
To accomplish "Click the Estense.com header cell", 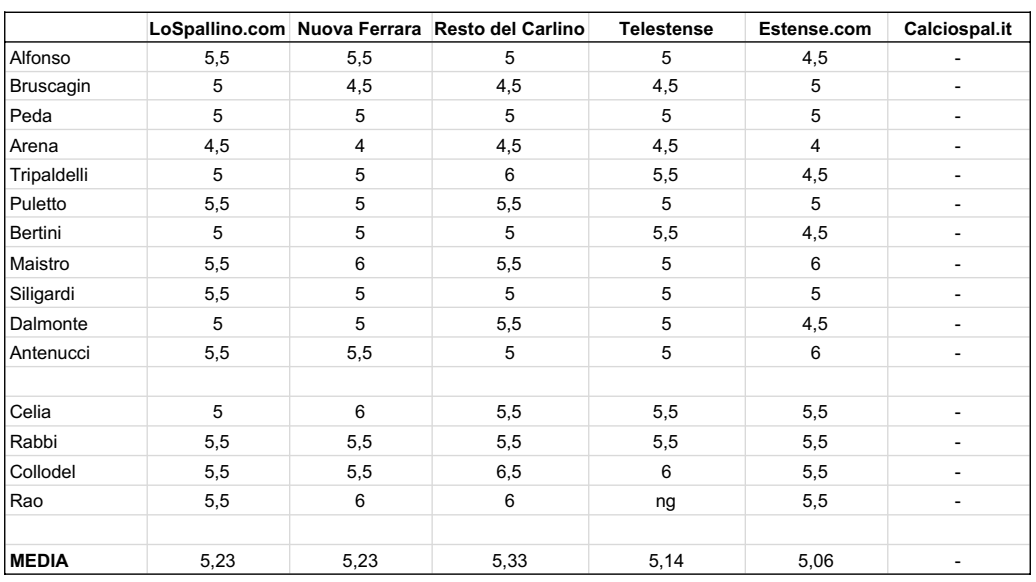I will point(815,29).
